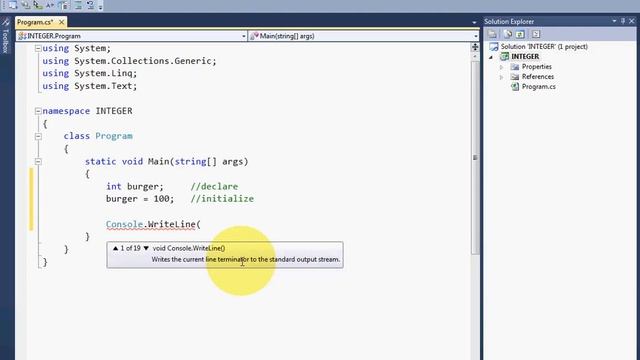Open the Main(string[] args) members dropdown

point(476,36)
